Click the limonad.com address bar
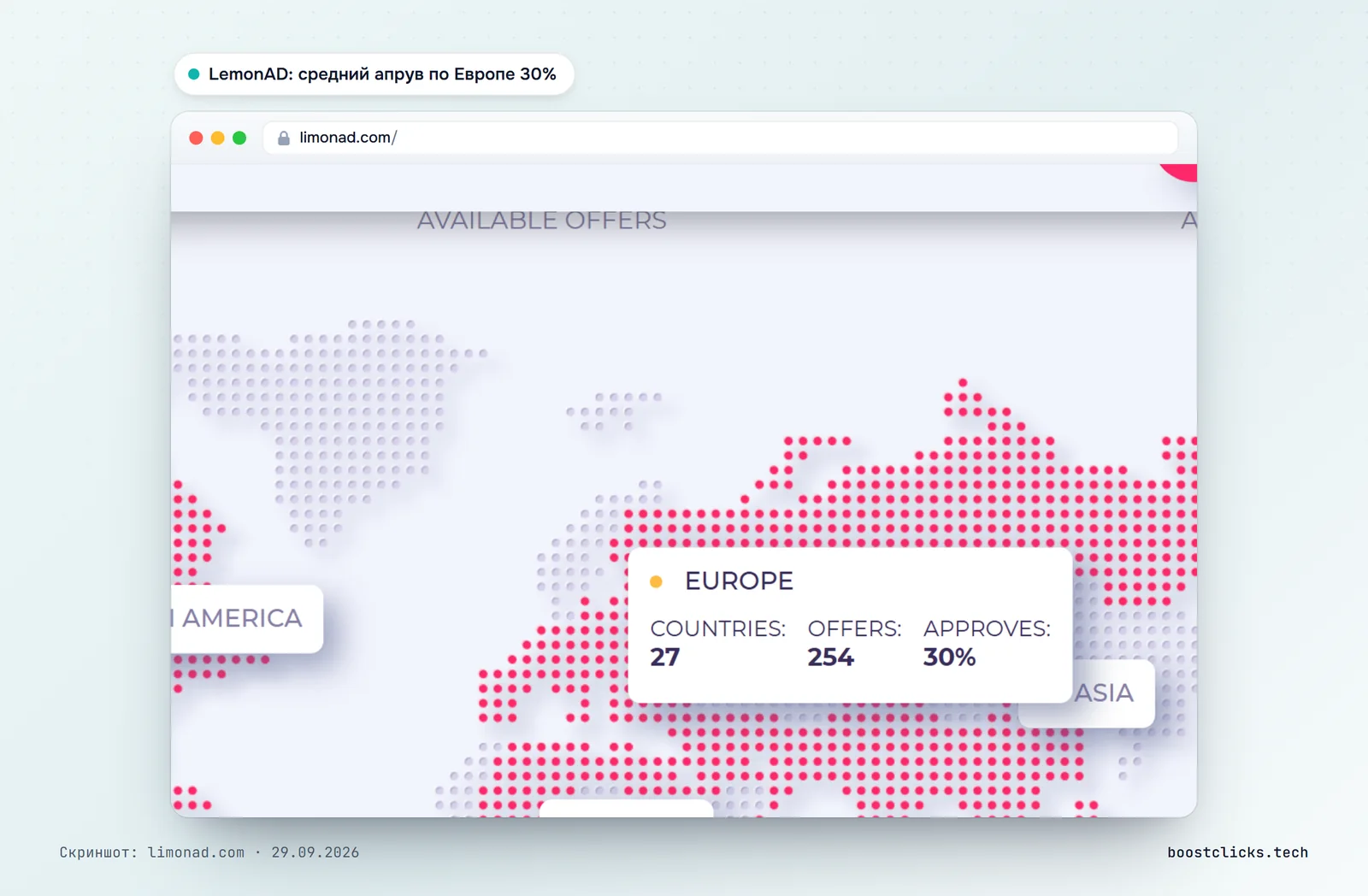This screenshot has width=1368, height=896. tap(720, 138)
